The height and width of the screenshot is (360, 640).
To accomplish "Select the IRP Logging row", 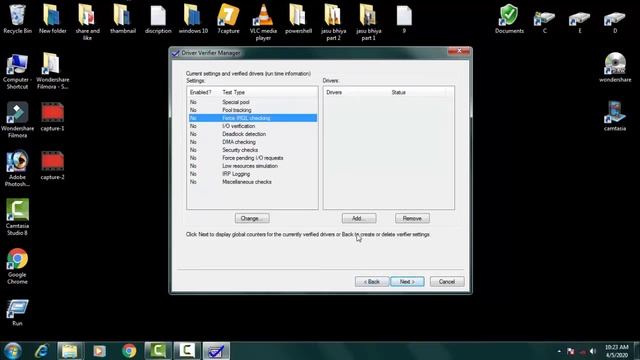I will pyautogui.click(x=252, y=174).
